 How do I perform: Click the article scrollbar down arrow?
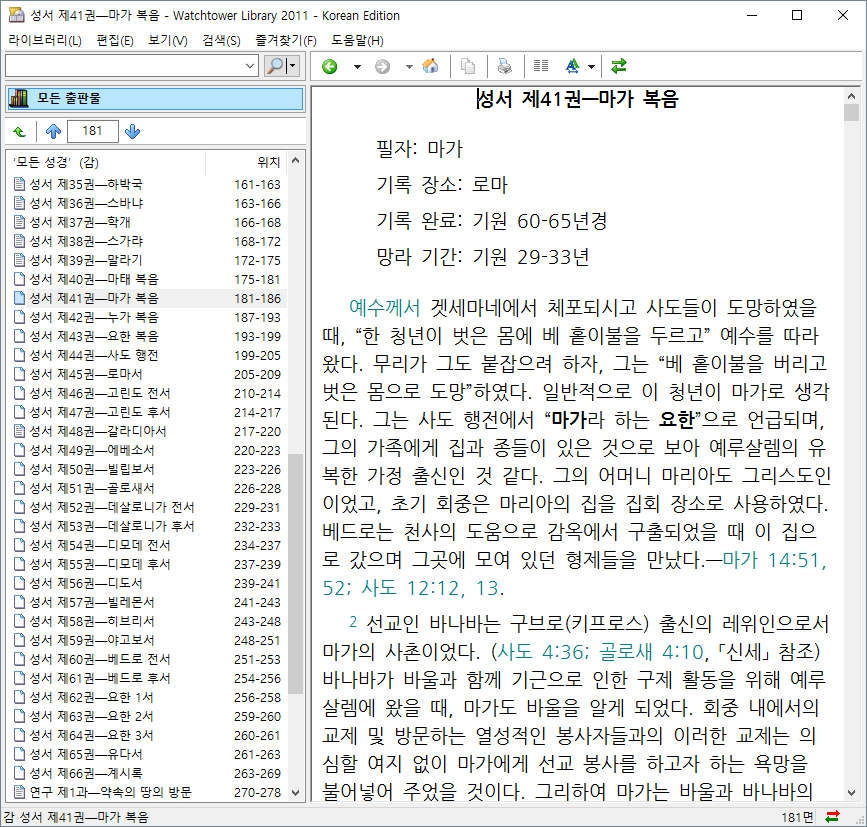coord(852,793)
